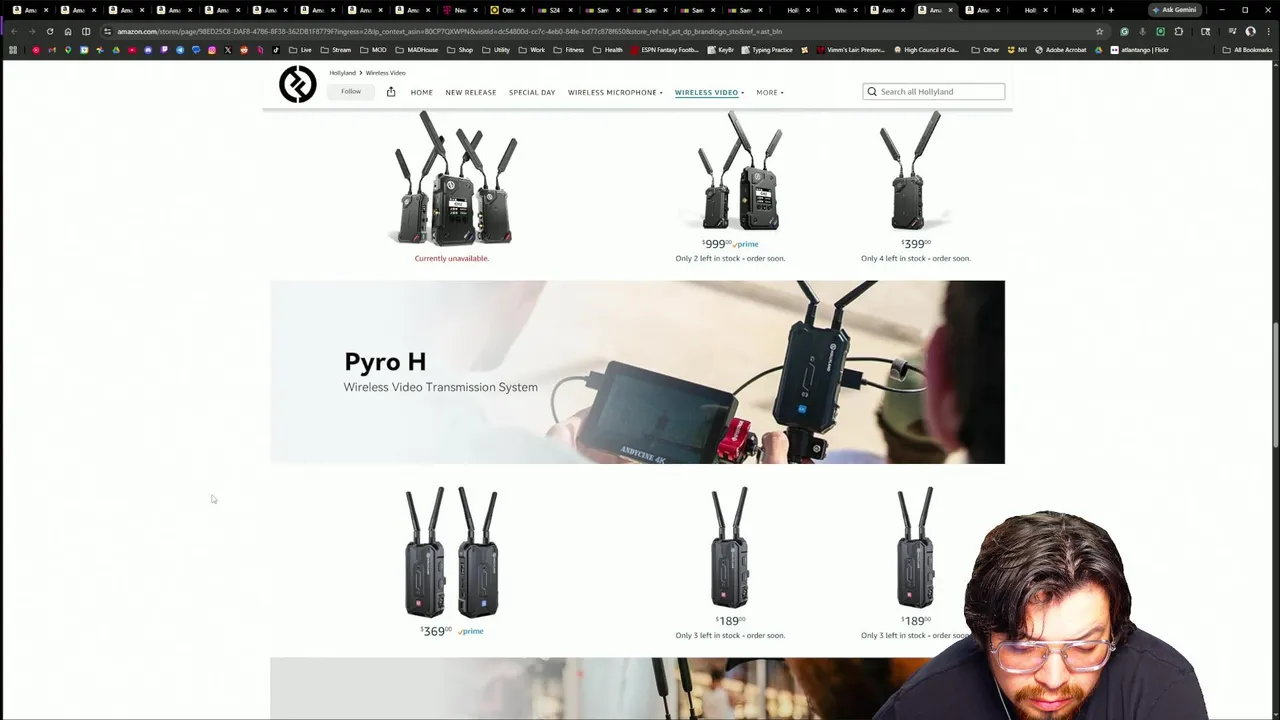Follow the Hollyland store
The width and height of the screenshot is (1280, 720).
point(351,92)
